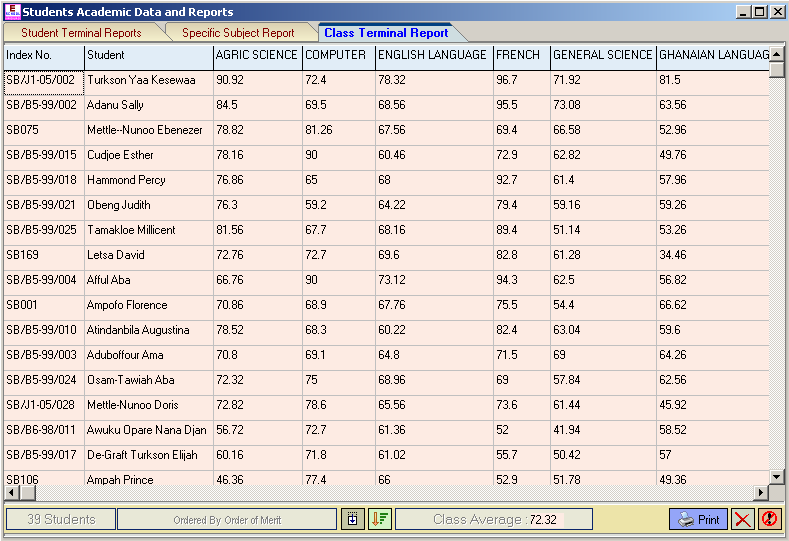789x541 pixels.
Task: Click index number SB/B6-98/011
Action: click(44, 432)
